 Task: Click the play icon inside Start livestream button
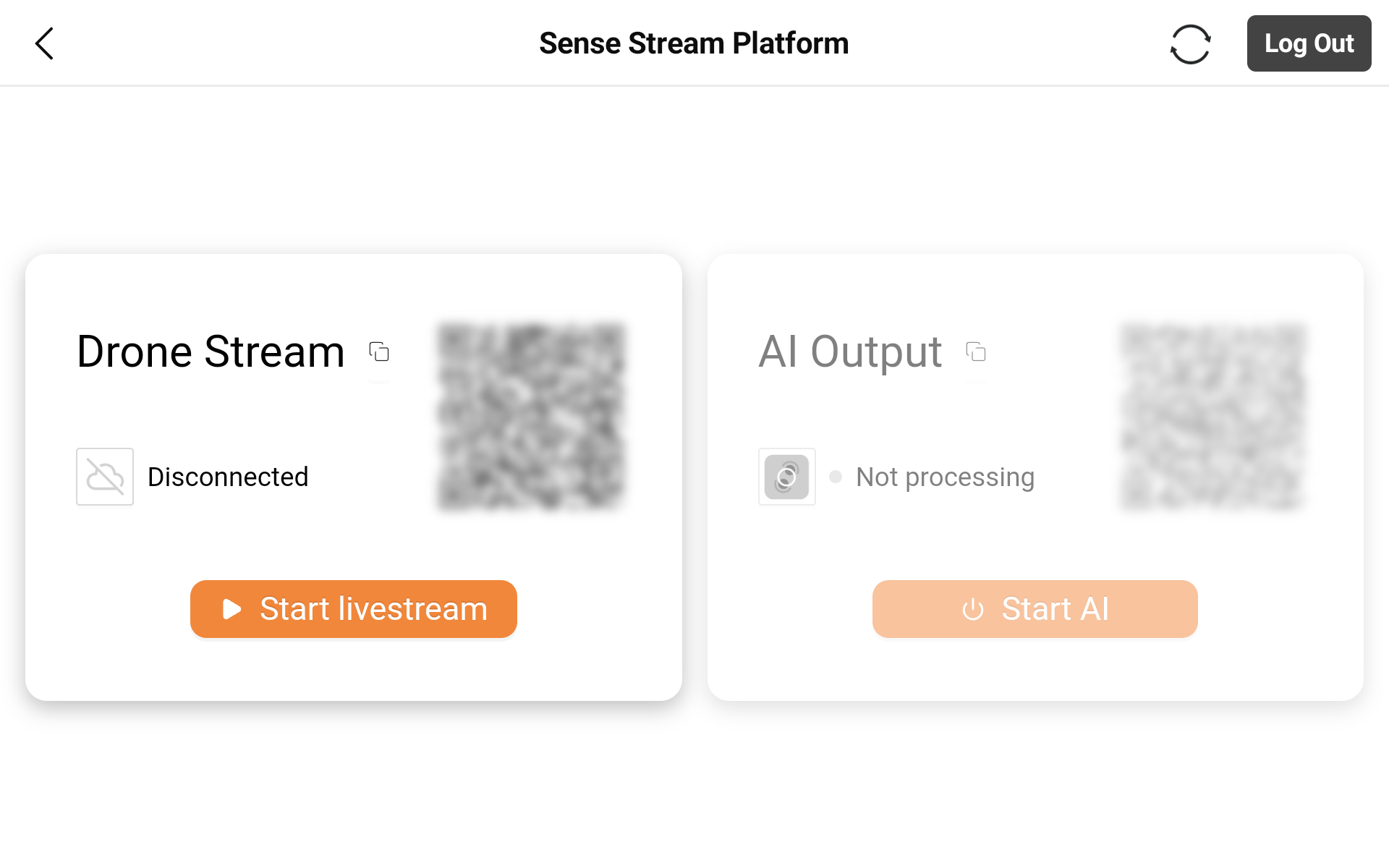[x=230, y=608]
